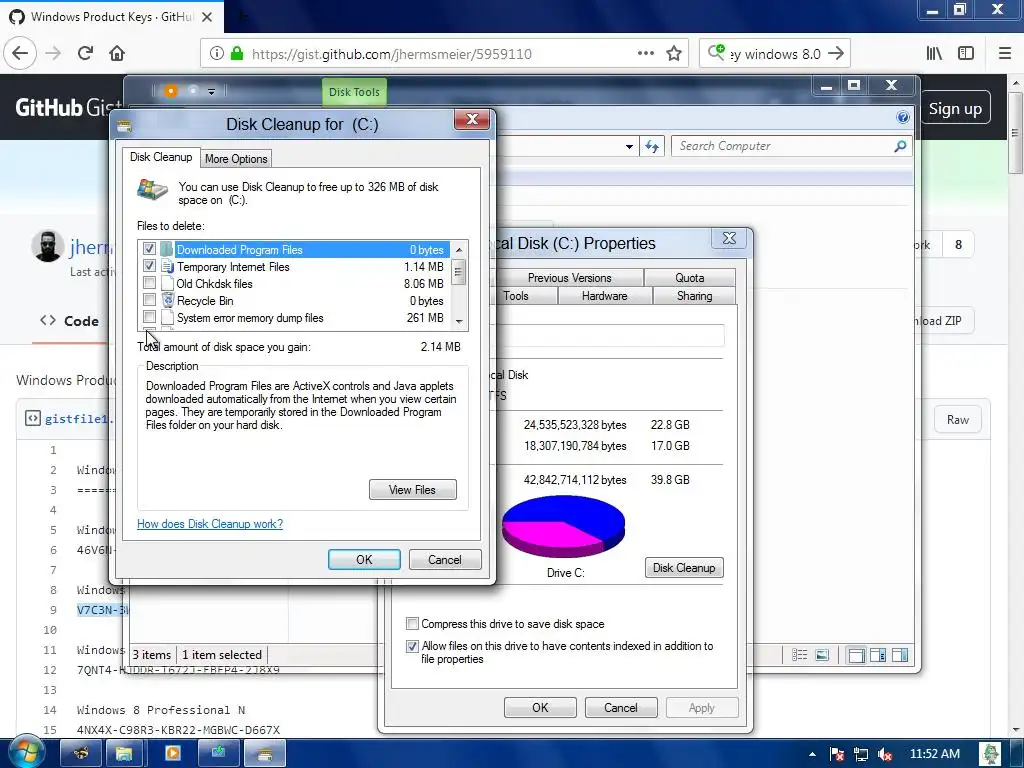
Task: Open File Explorer from taskbar
Action: click(x=125, y=754)
